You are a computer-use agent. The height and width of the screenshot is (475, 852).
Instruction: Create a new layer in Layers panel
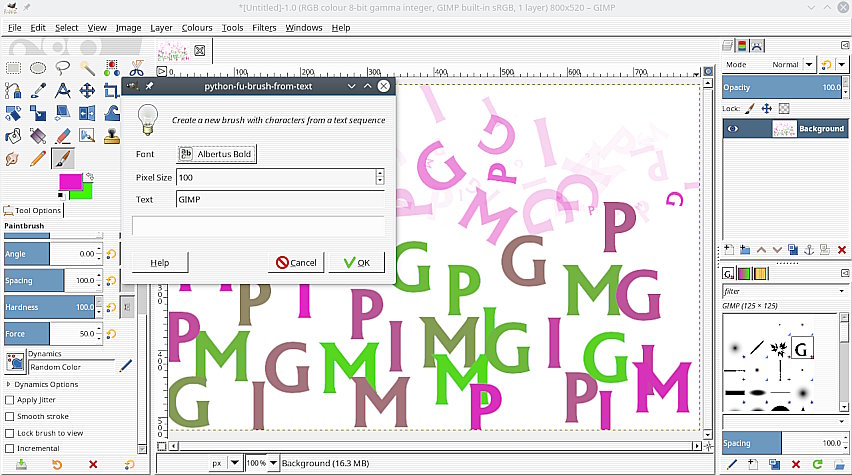pos(729,250)
